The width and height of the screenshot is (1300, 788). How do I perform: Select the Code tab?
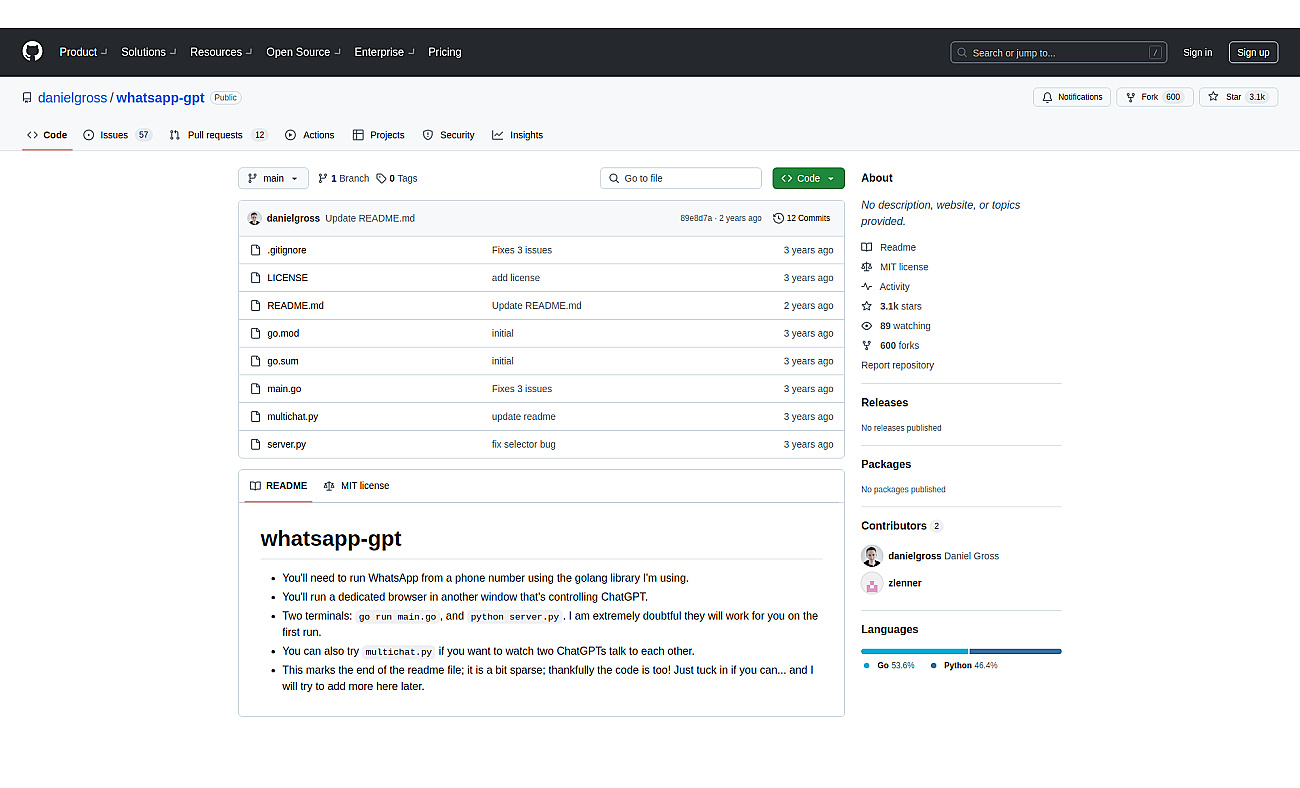coord(47,135)
